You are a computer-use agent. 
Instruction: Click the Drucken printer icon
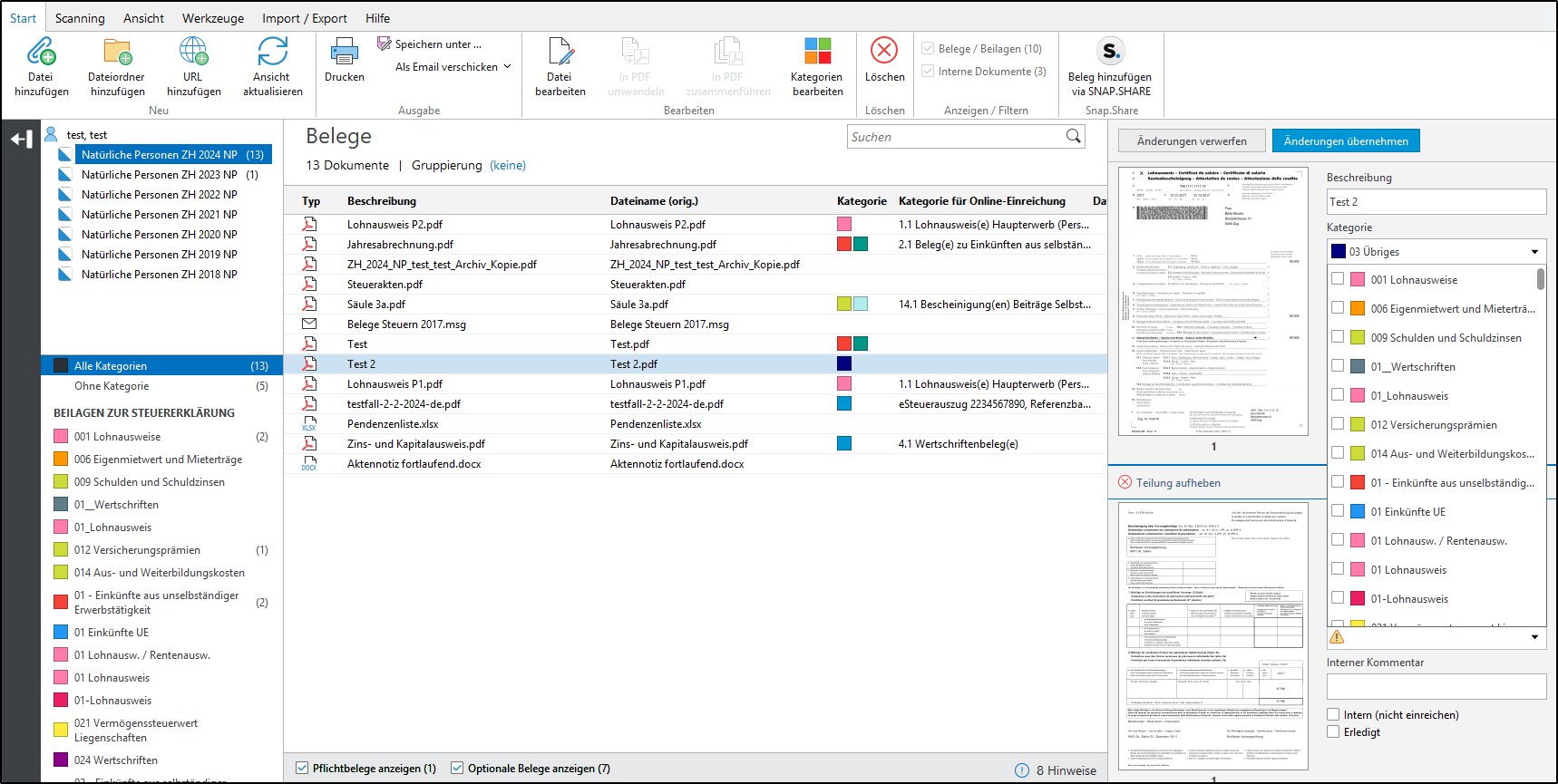pyautogui.click(x=345, y=52)
